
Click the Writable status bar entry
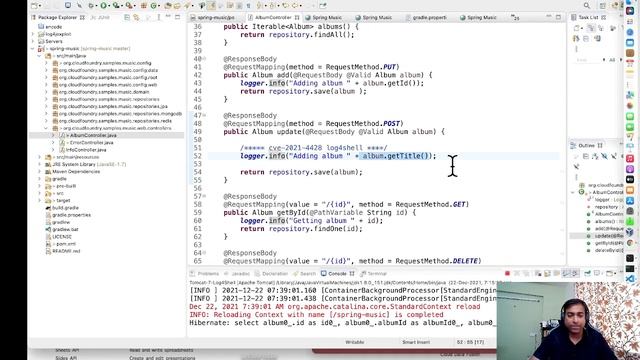355,342
